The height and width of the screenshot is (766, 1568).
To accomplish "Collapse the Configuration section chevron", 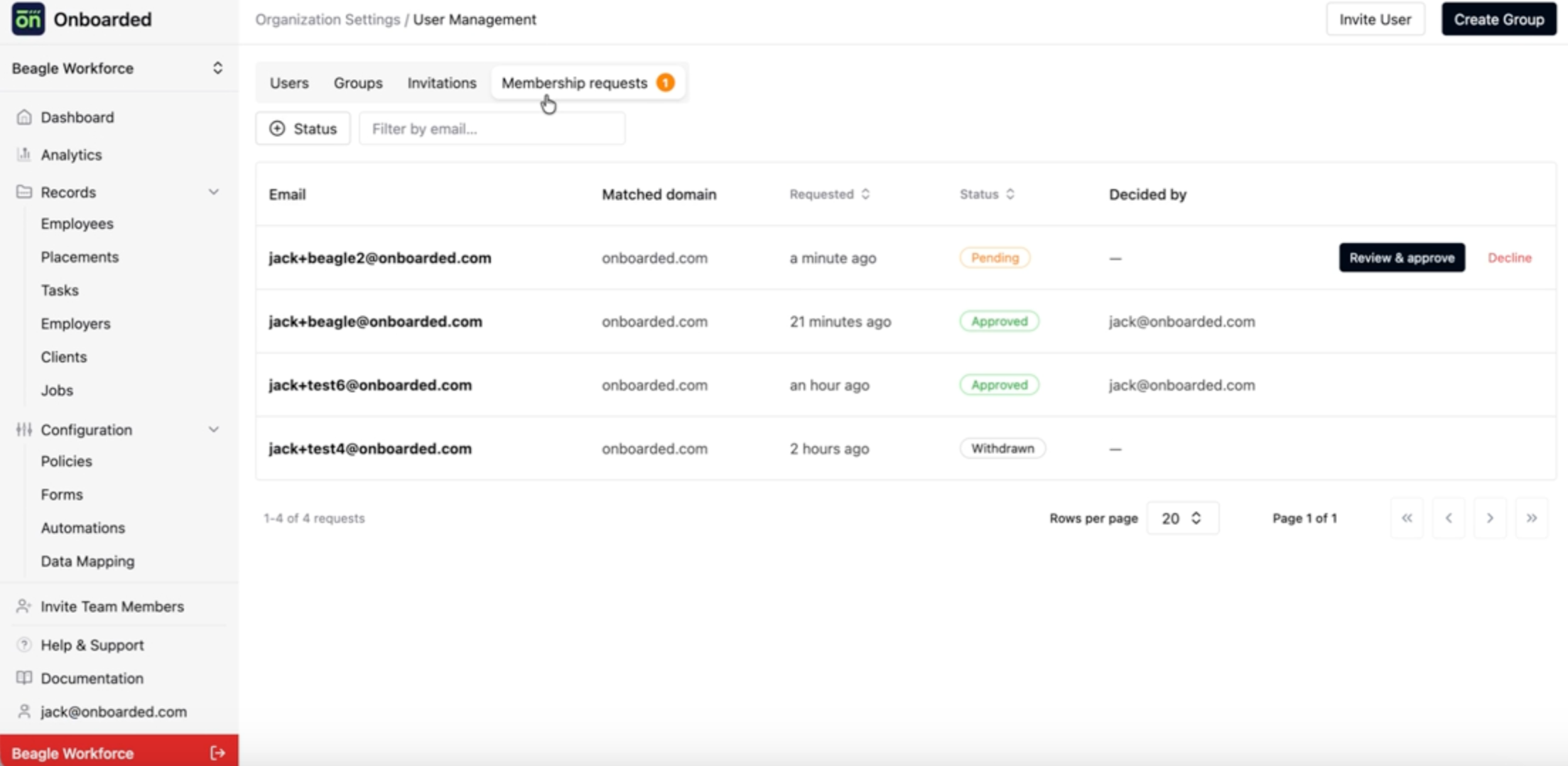I will pyautogui.click(x=213, y=429).
